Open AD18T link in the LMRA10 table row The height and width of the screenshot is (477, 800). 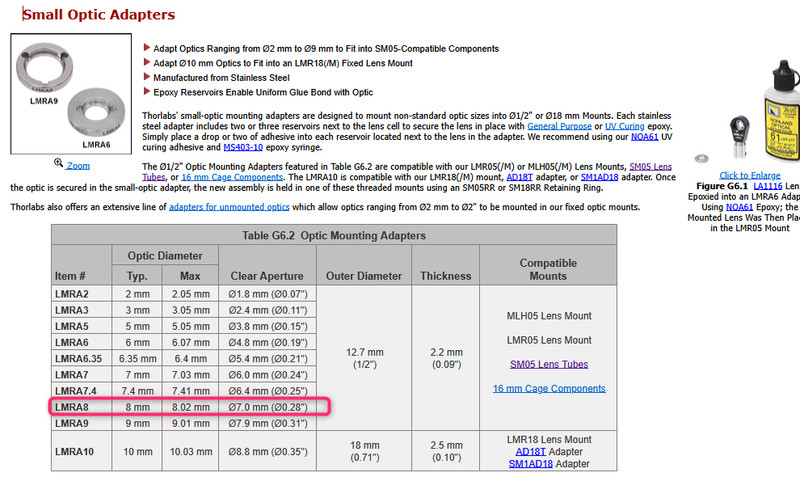click(x=531, y=452)
